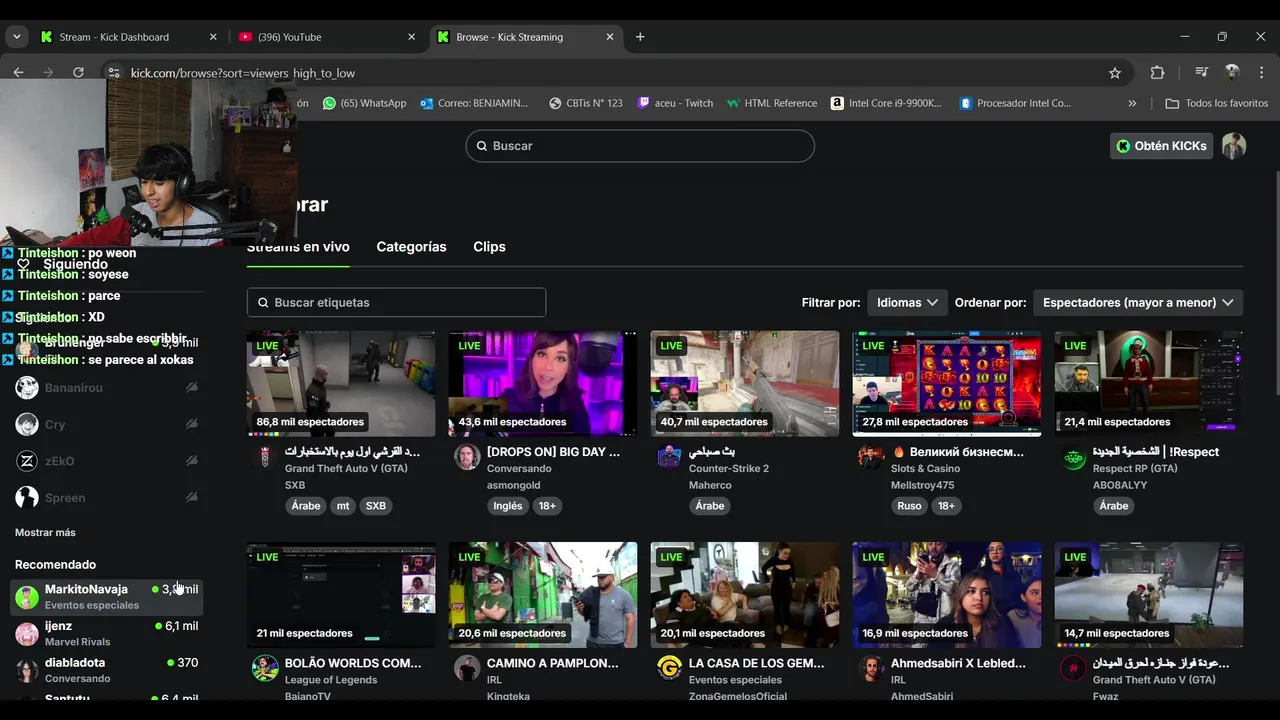1280x720 pixels.
Task: Focus the Buscar etiquetas tag search
Action: coord(396,302)
